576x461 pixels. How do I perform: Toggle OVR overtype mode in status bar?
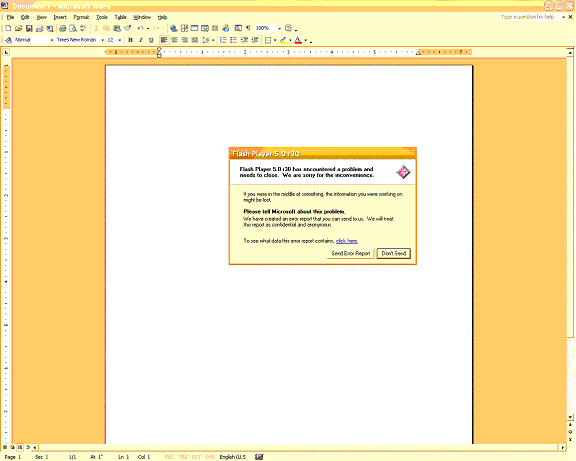pyautogui.click(x=210, y=457)
